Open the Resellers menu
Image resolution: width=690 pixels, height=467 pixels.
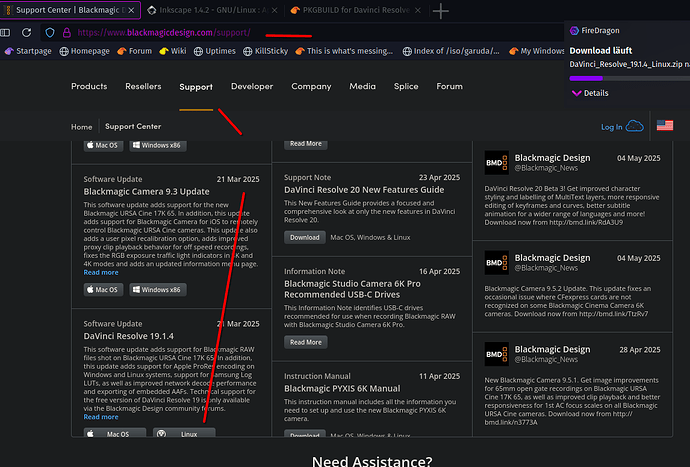[x=143, y=86]
